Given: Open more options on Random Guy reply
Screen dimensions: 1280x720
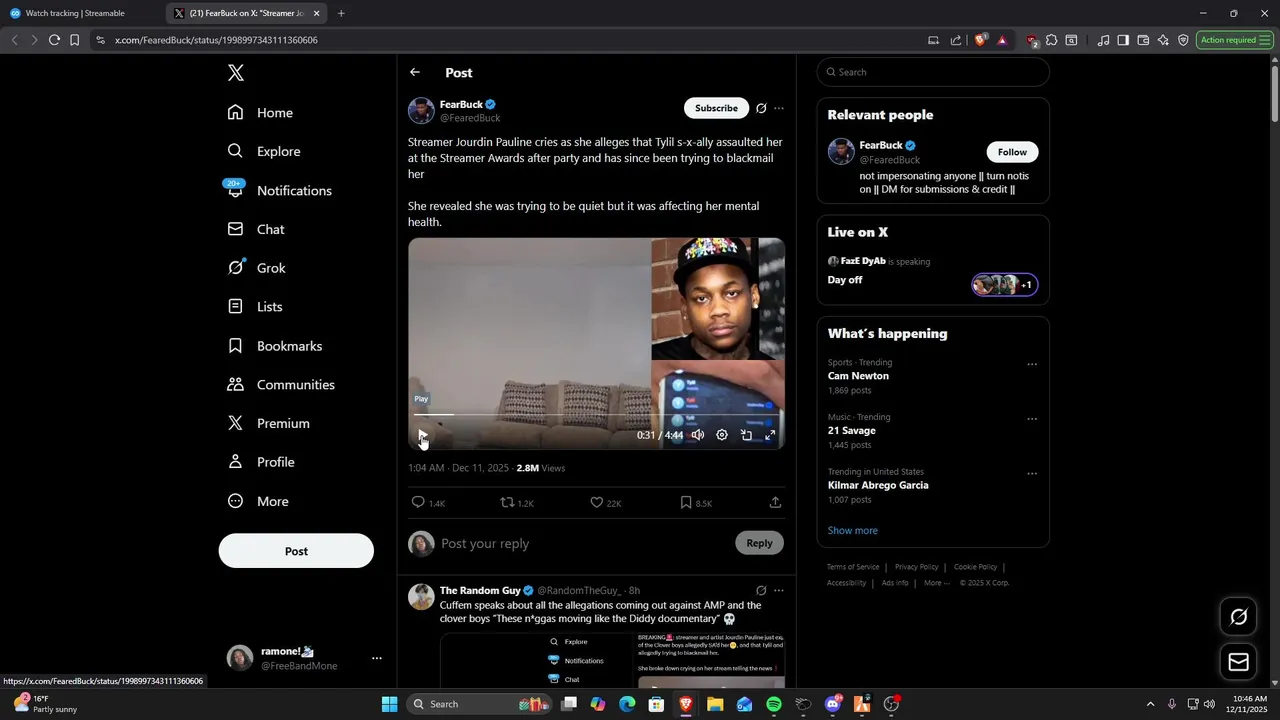Looking at the screenshot, I should pyautogui.click(x=779, y=590).
